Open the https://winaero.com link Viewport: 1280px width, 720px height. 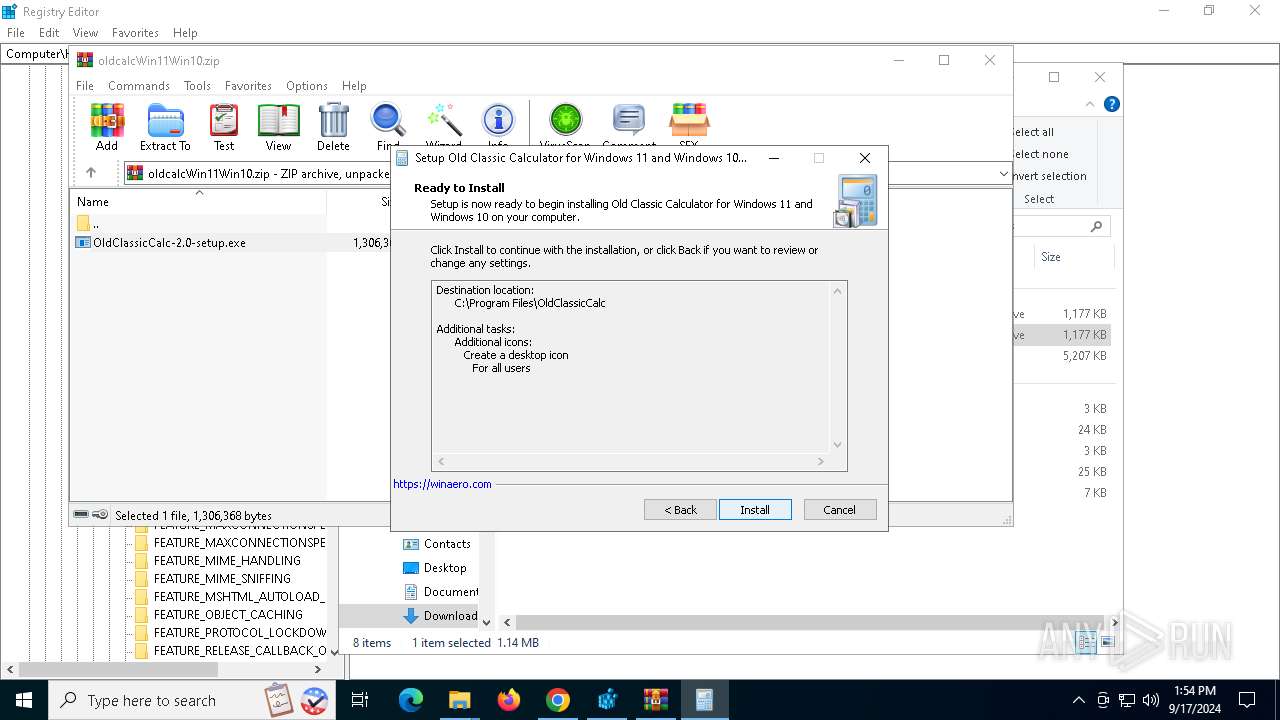click(x=442, y=484)
